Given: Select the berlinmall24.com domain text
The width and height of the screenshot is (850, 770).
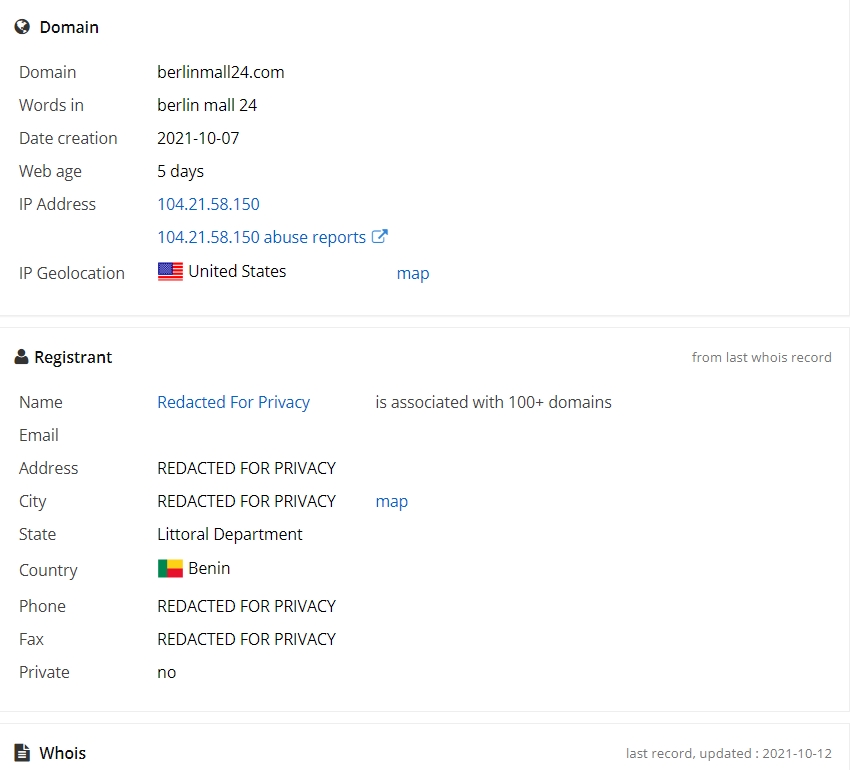Looking at the screenshot, I should [x=221, y=72].
